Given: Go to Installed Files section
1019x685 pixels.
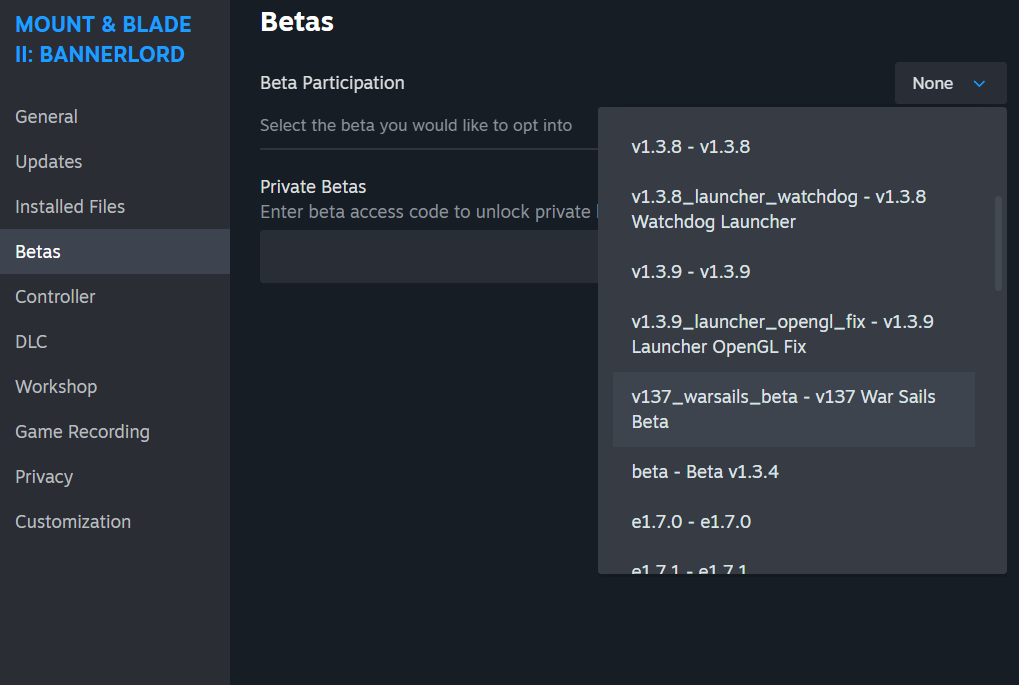Looking at the screenshot, I should pyautogui.click(x=70, y=207).
